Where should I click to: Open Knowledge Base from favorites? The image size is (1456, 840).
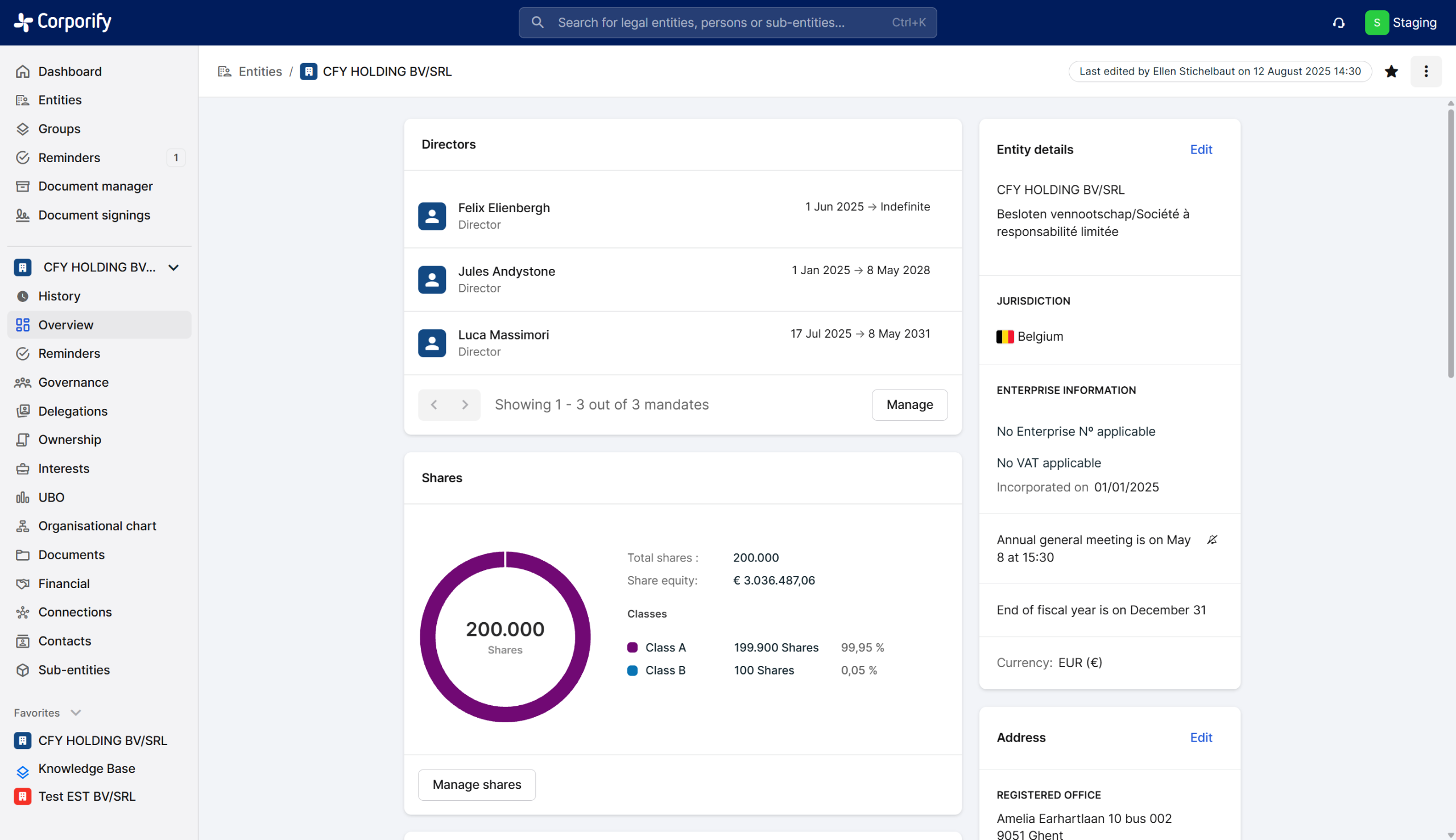(x=86, y=768)
